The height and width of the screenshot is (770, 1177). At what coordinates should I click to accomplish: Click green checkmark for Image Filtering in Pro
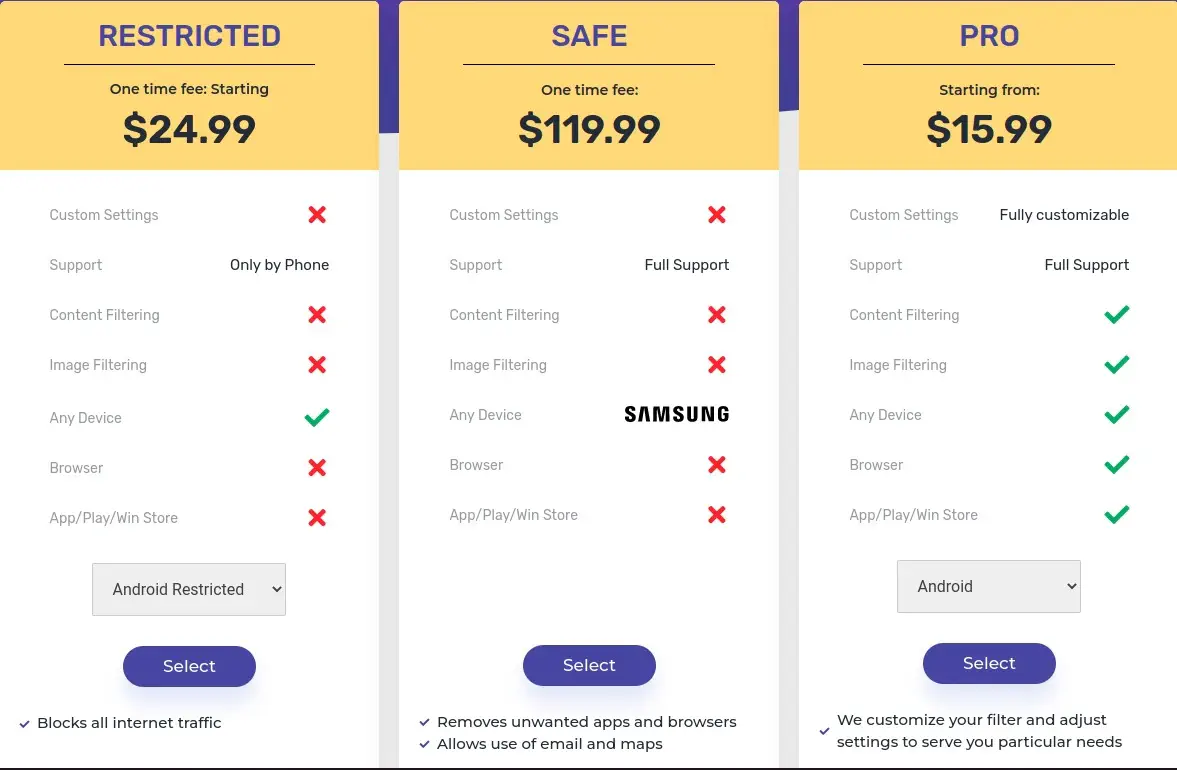click(x=1116, y=364)
